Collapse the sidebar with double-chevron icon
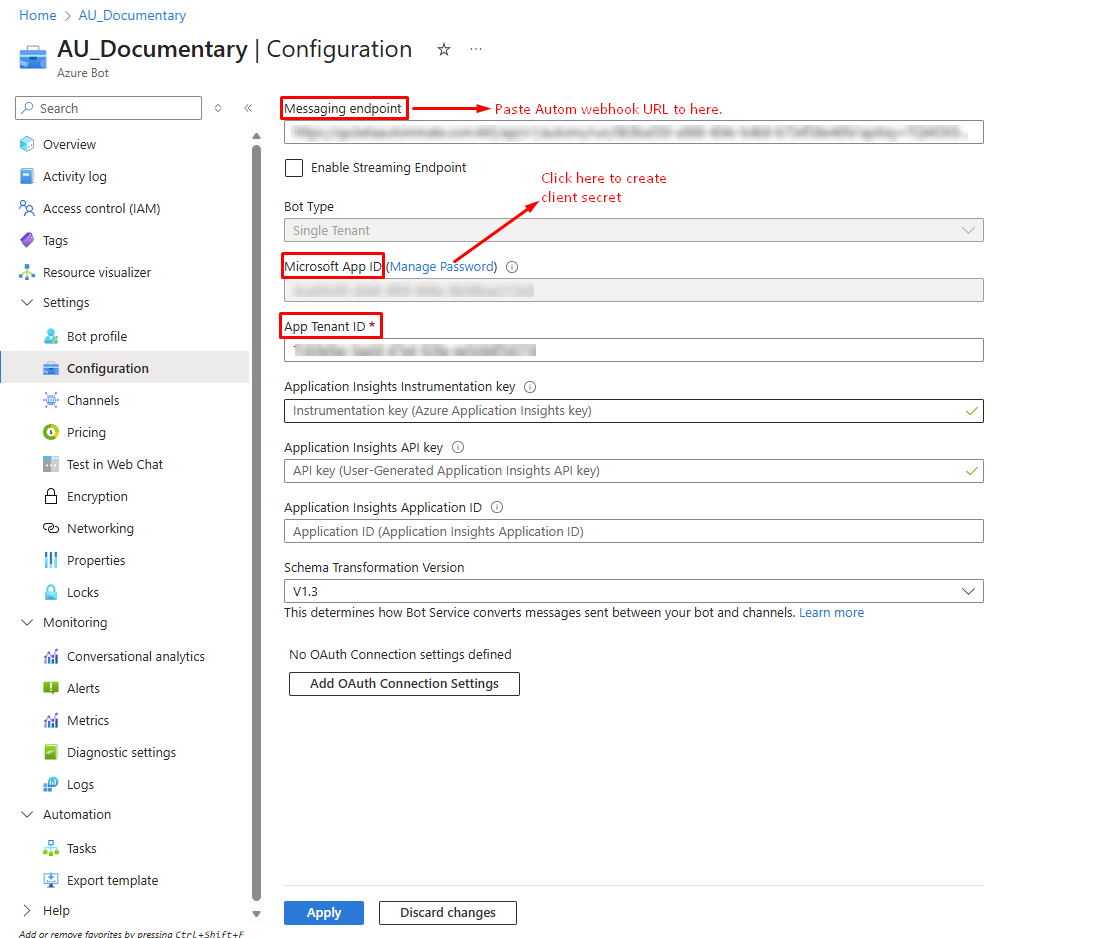Viewport: 1103px width, 938px height. [248, 108]
